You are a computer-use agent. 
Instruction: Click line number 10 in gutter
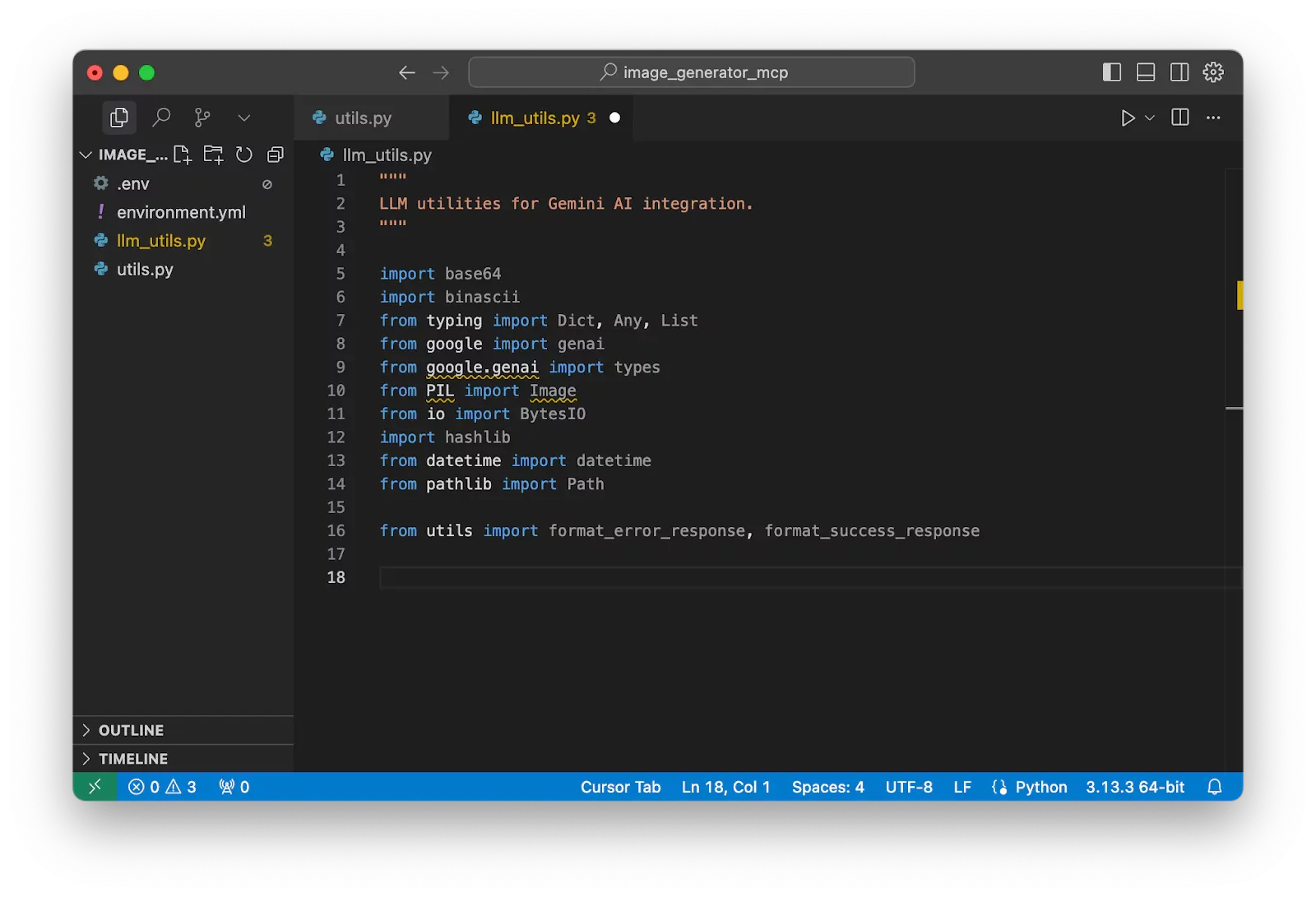click(x=336, y=391)
